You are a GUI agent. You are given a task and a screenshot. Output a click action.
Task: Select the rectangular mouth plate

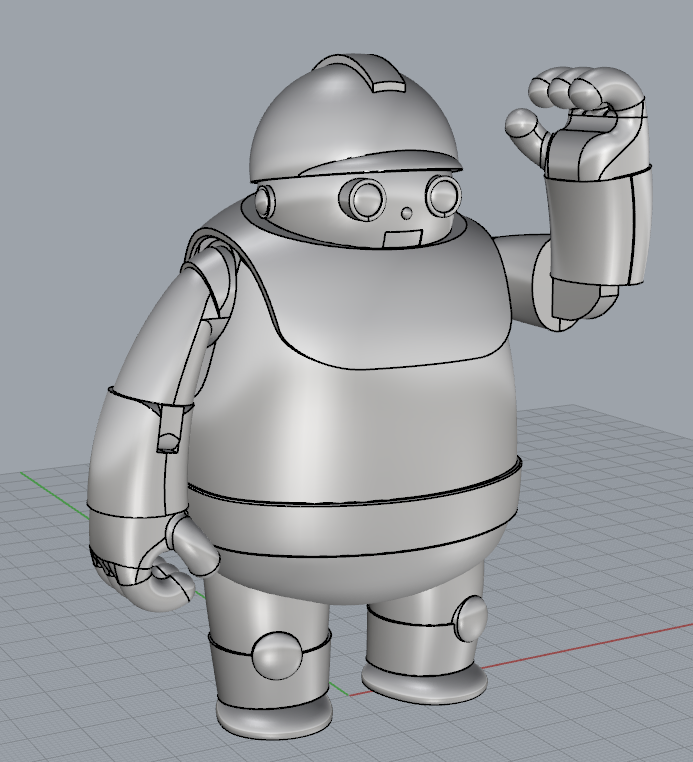(x=402, y=239)
